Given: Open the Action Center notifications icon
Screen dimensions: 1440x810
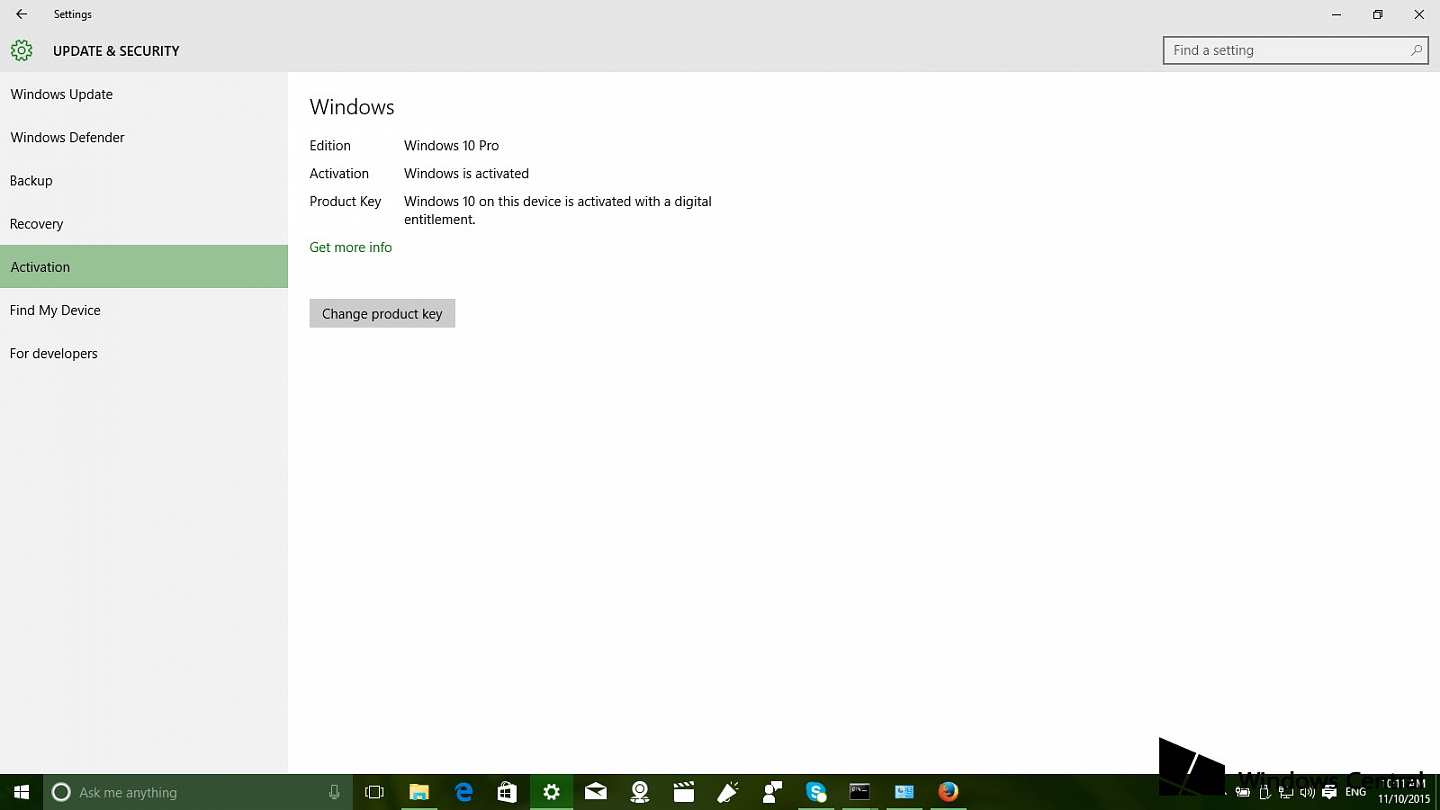Looking at the screenshot, I should [1329, 792].
